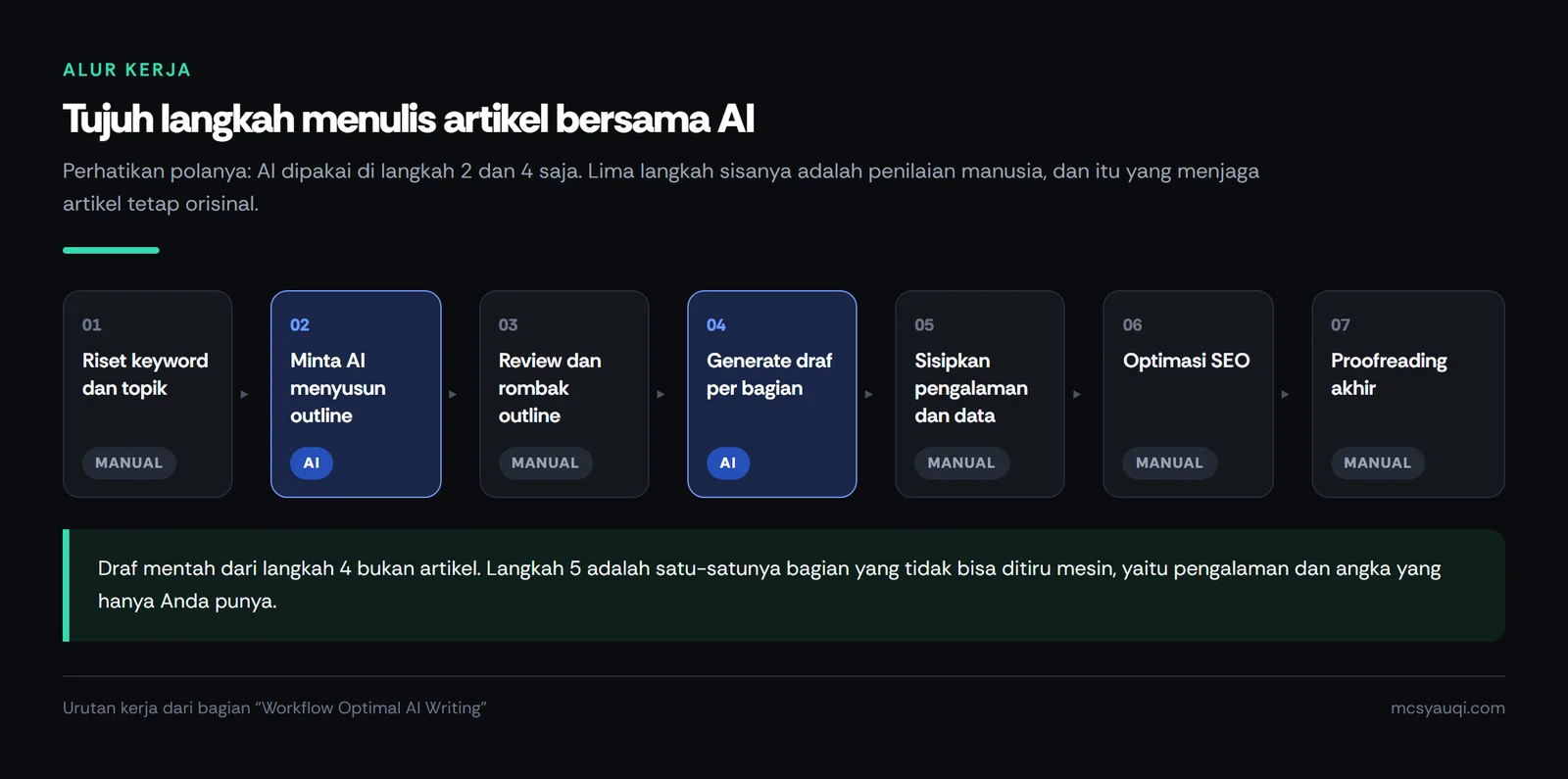This screenshot has width=1568, height=779.
Task: Click the MANUAL badge on step 07
Action: [x=1378, y=463]
